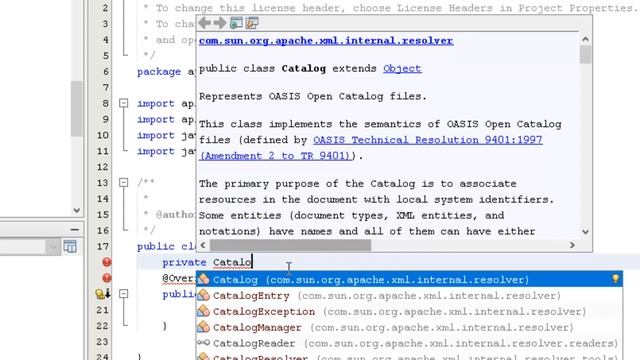
Task: Click the class icon beside CatalogManager
Action: (x=203, y=327)
